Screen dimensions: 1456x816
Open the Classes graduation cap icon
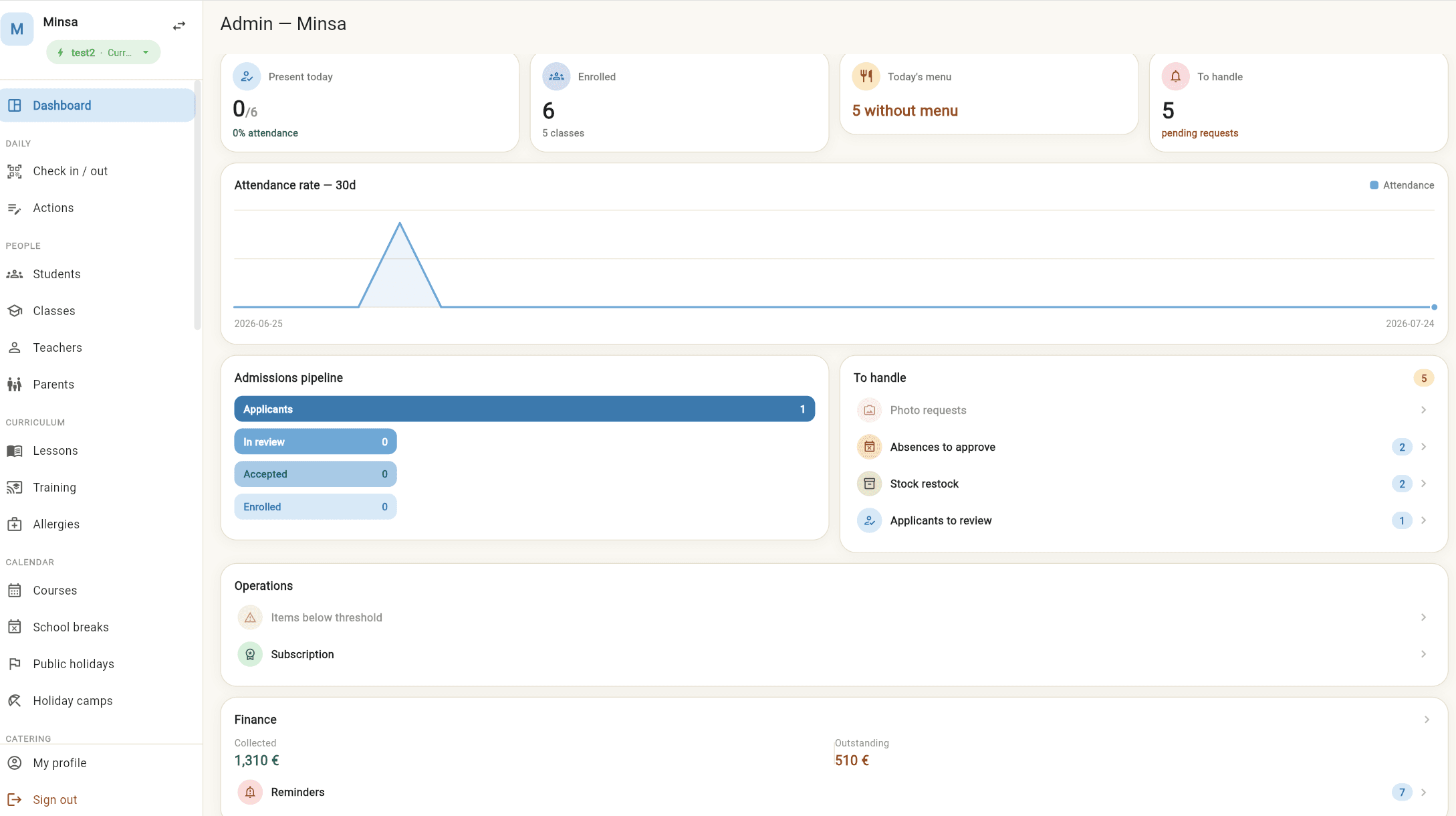click(x=15, y=311)
